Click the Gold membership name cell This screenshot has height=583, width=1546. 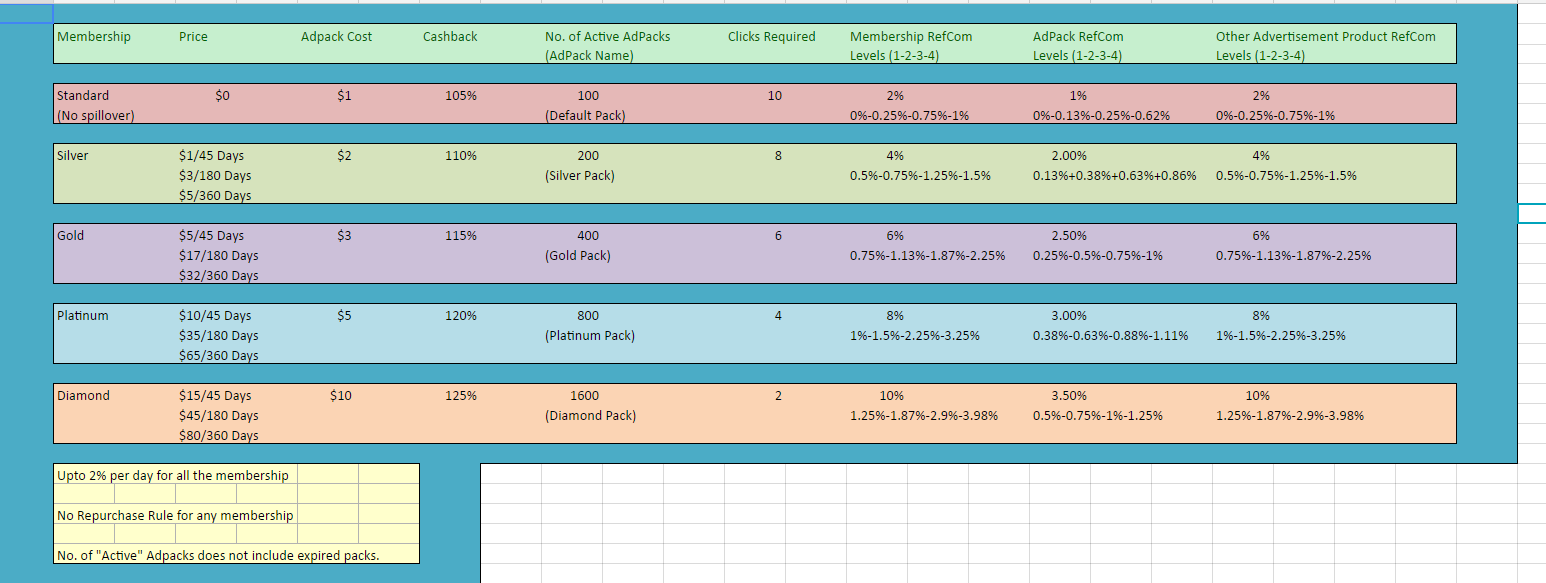pos(71,236)
